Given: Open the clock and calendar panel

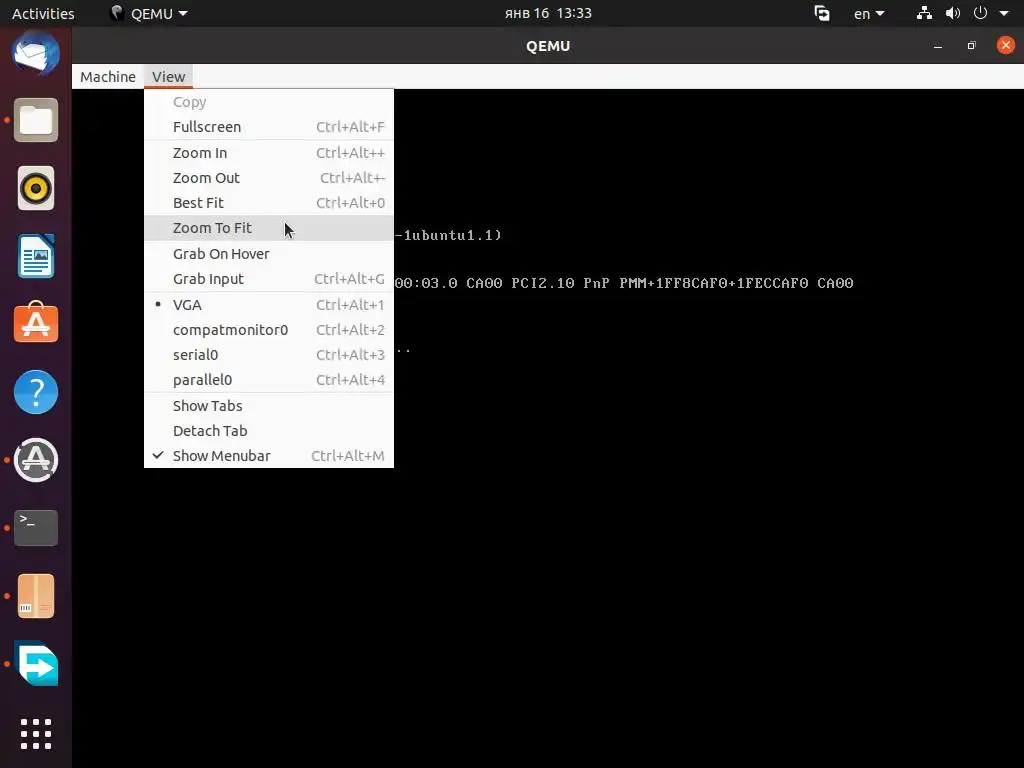Looking at the screenshot, I should [x=548, y=13].
